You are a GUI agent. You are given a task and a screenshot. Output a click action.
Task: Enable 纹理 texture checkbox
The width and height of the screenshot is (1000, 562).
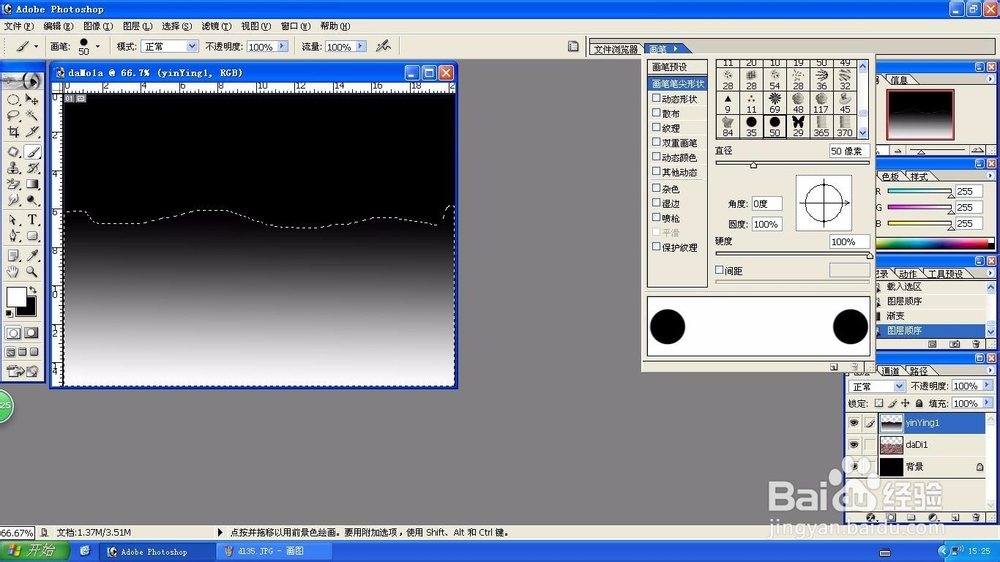point(656,128)
